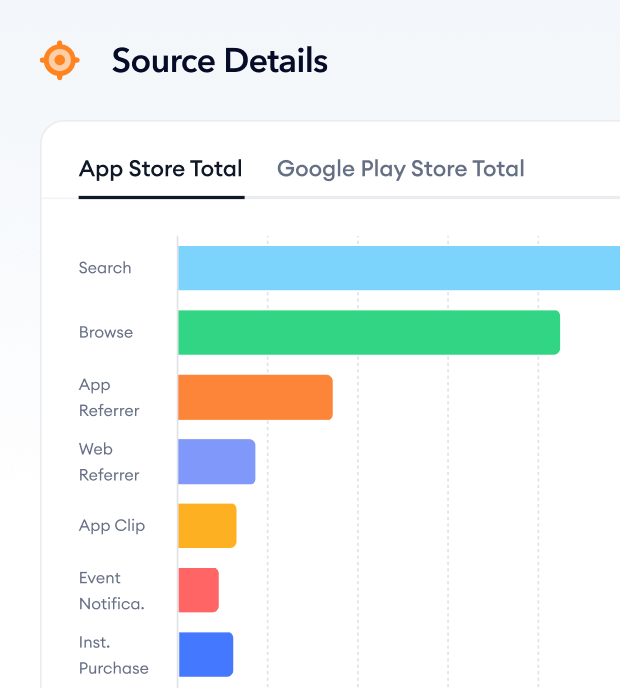Click the purple Web Referrer bar
The image size is (620, 688).
pyautogui.click(x=217, y=462)
